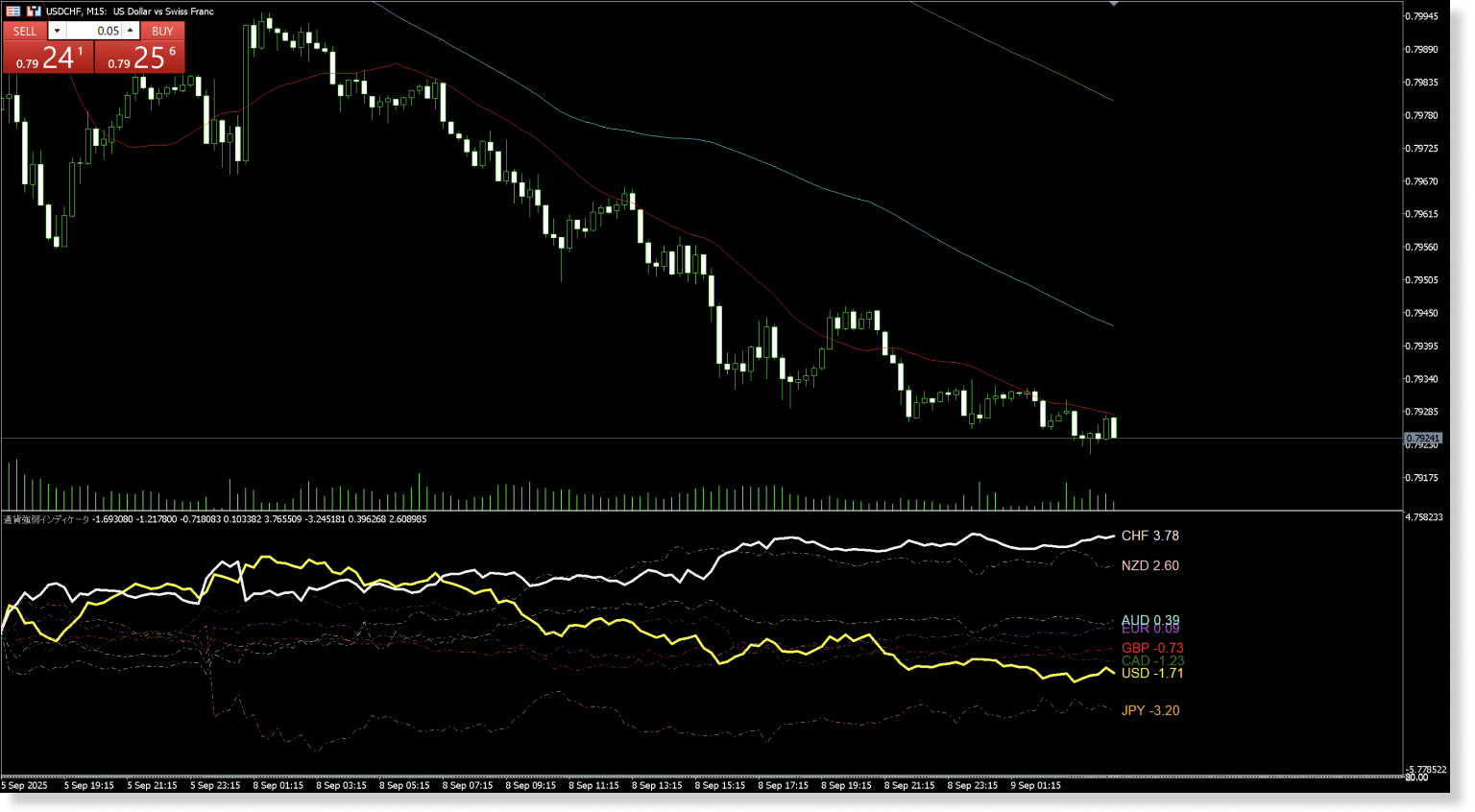Click the JPY -3.20 strength label
The height and width of the screenshot is (812, 1475).
(x=1149, y=710)
